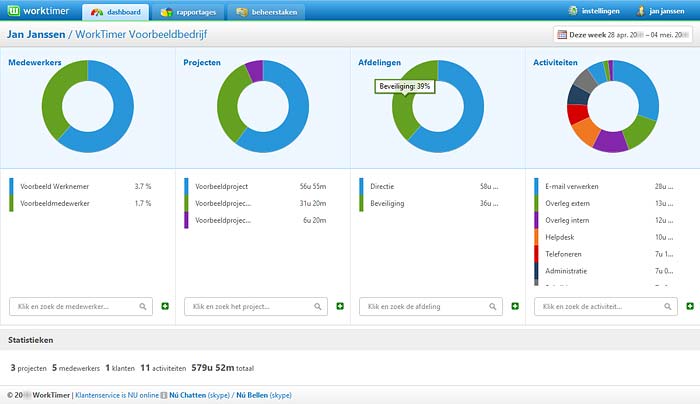Click magnifier icon in medewerker search field
The image size is (700, 404).
tap(144, 306)
